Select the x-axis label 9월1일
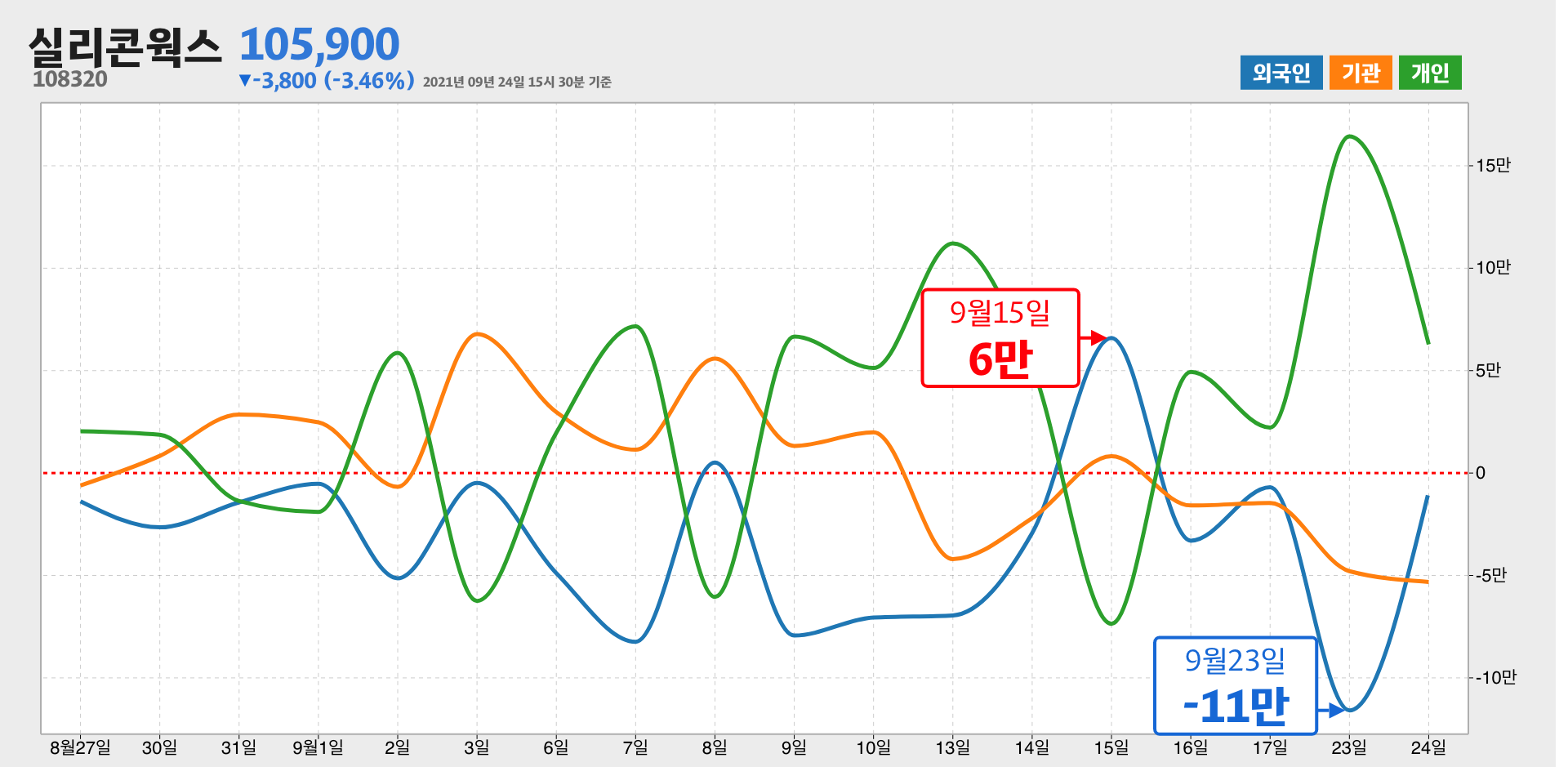Screen dimensions: 1568x767 coord(318,747)
